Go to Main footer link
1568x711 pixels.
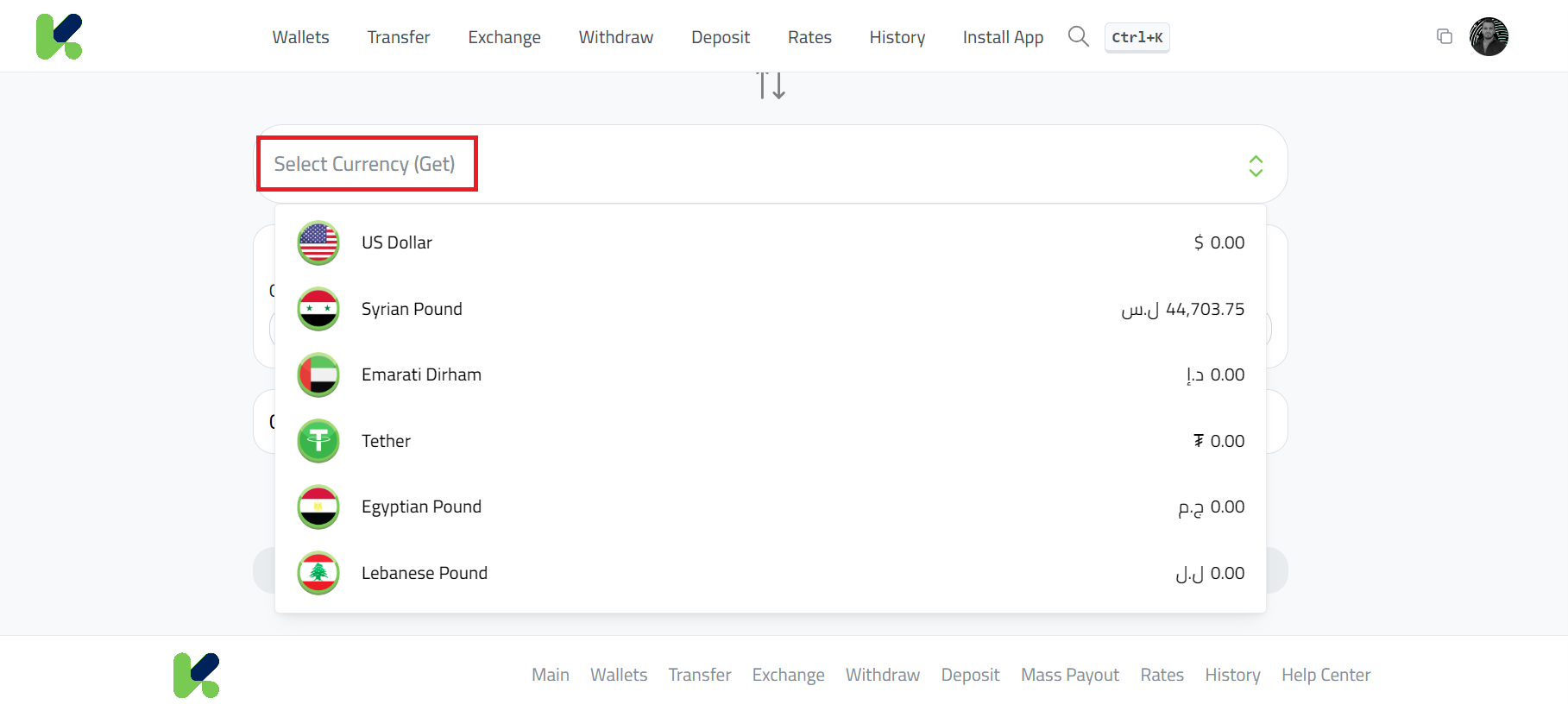pos(551,675)
